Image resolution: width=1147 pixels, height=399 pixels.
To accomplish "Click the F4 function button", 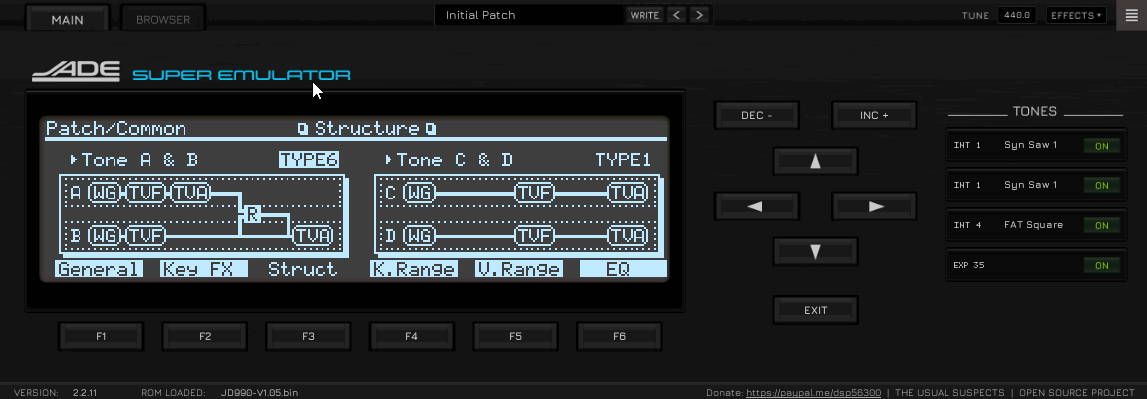I will tap(411, 337).
